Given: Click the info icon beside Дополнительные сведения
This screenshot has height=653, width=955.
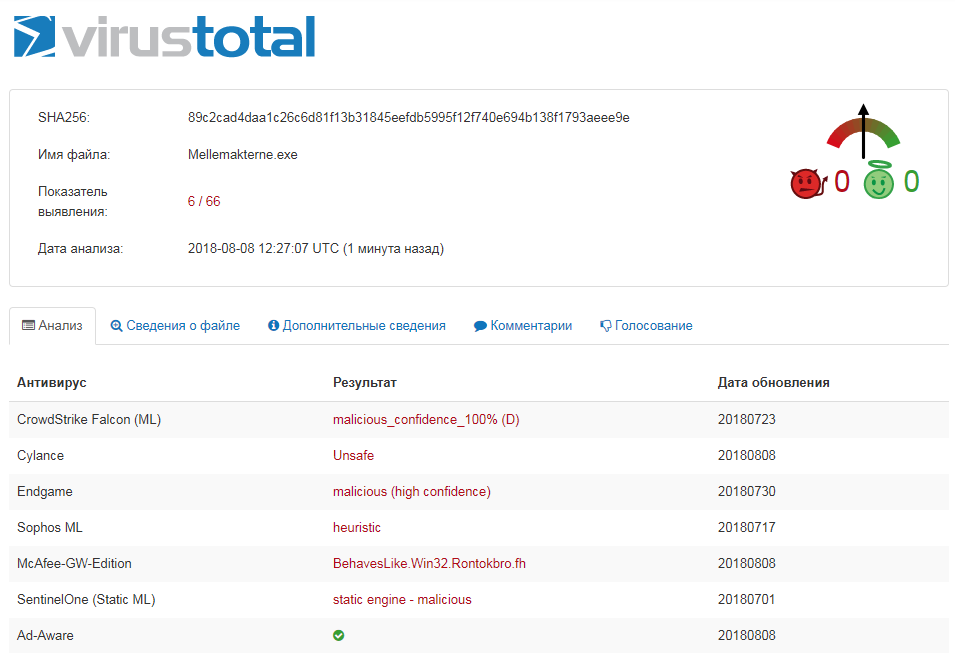Looking at the screenshot, I should 273,326.
